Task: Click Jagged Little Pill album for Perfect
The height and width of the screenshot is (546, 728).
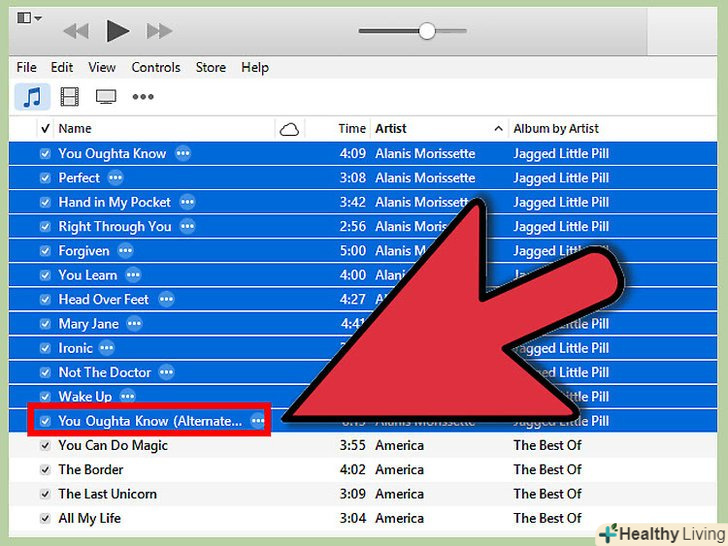Action: pyautogui.click(x=561, y=178)
